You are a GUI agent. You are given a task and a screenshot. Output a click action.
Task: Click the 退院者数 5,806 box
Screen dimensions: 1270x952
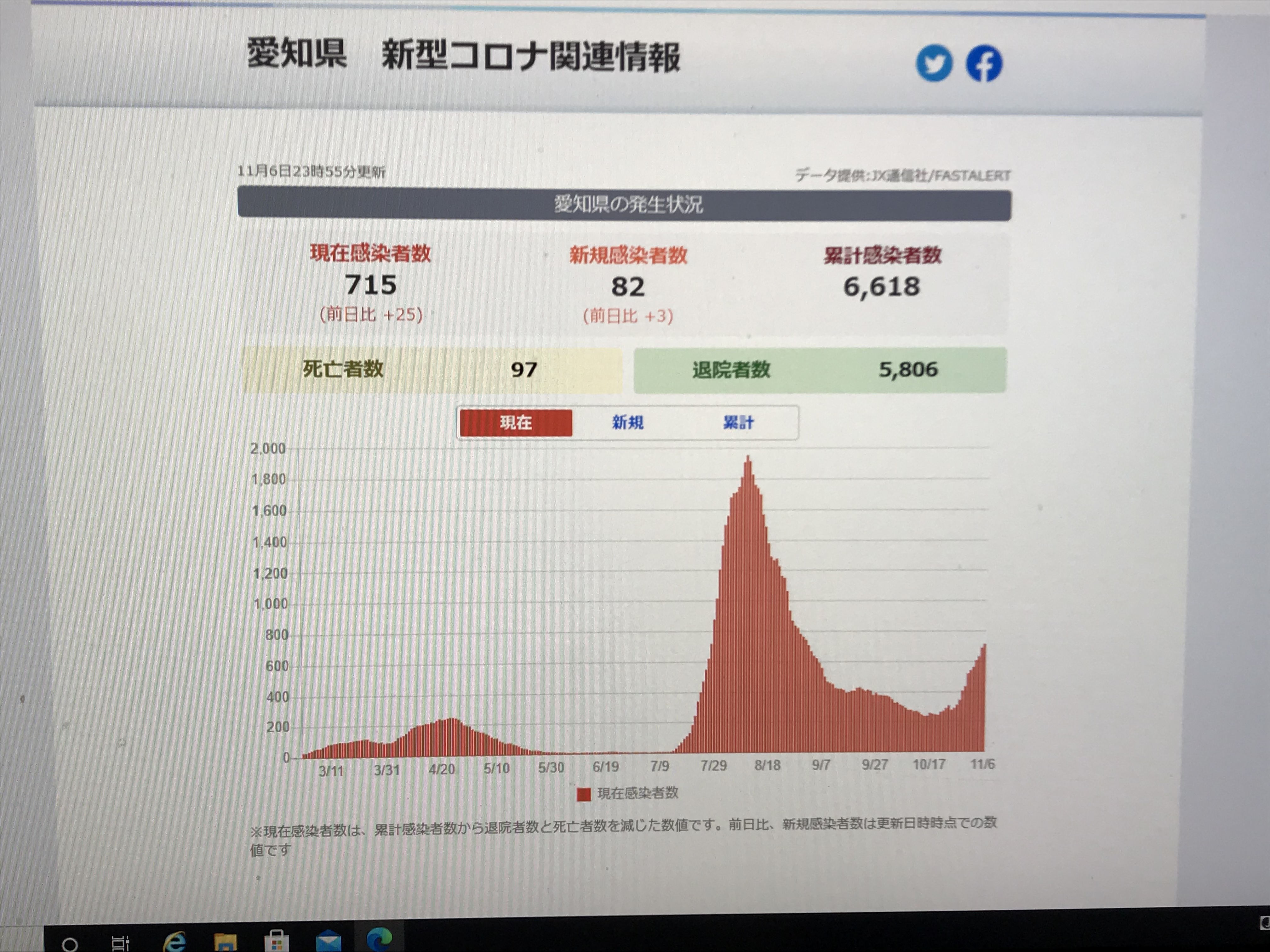click(x=820, y=370)
